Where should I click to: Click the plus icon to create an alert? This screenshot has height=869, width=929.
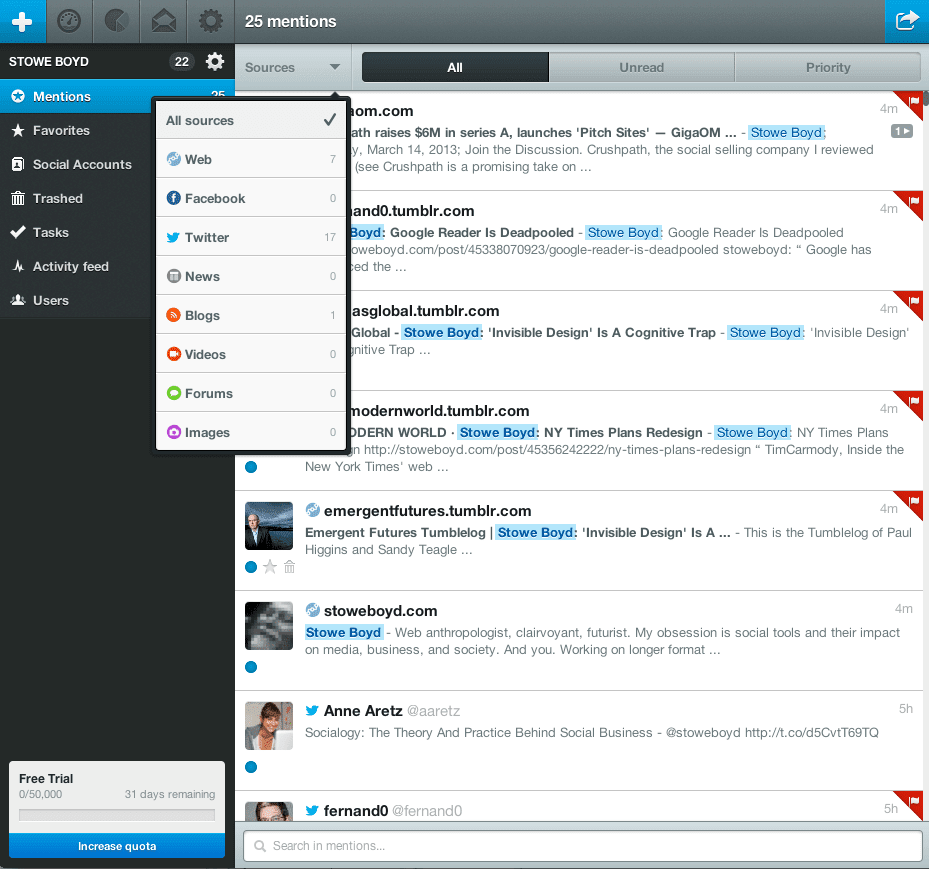click(23, 21)
